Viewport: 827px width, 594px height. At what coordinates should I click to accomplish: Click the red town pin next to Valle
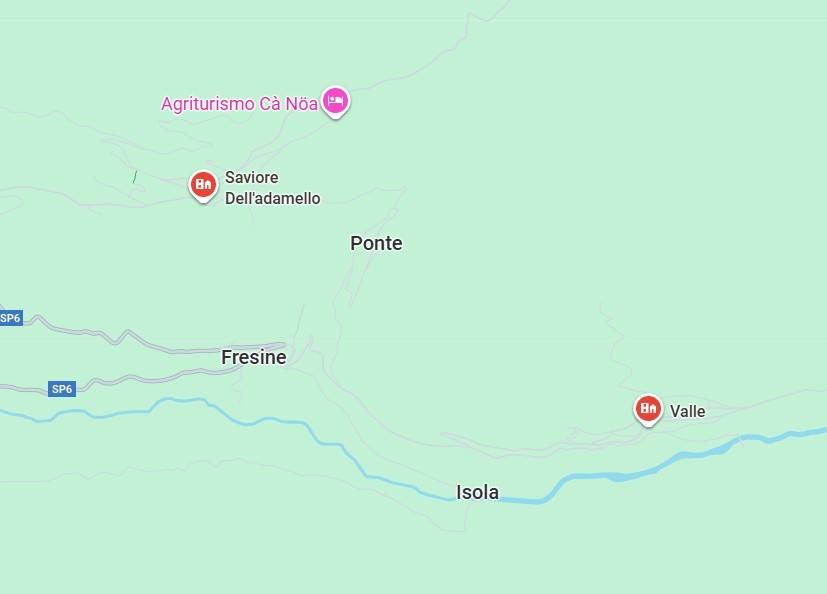point(648,409)
